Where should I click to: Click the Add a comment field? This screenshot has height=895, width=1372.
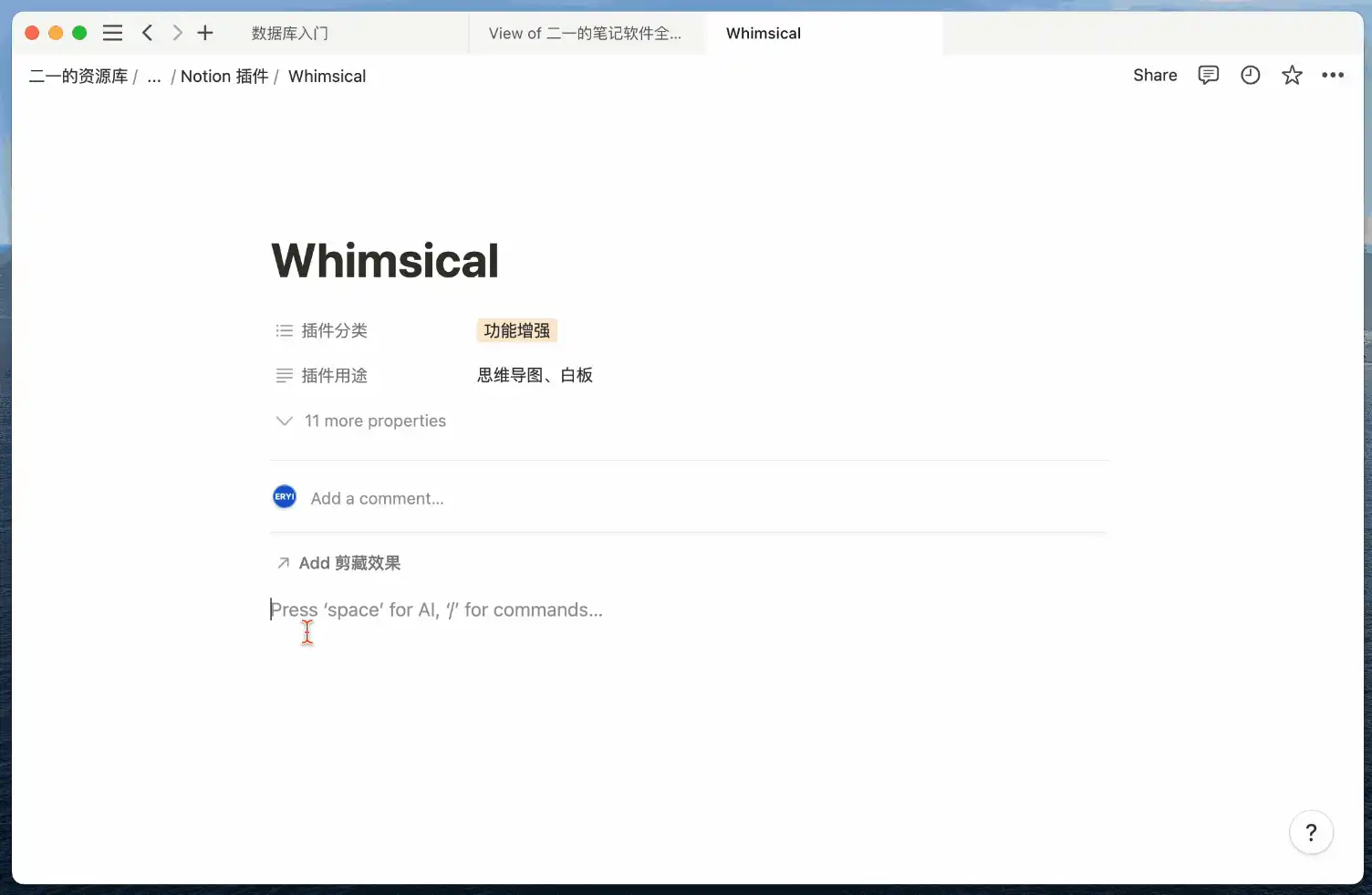377,498
